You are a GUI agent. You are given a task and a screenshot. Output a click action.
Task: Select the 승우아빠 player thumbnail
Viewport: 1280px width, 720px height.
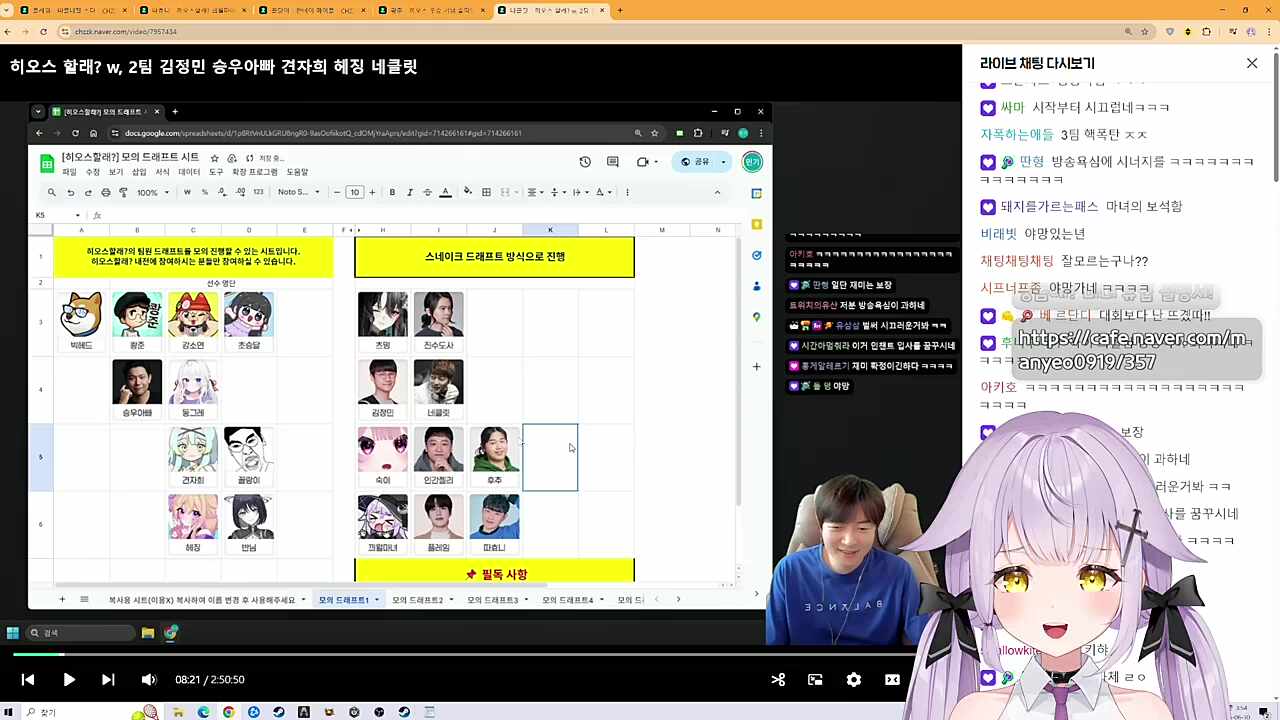click(137, 382)
